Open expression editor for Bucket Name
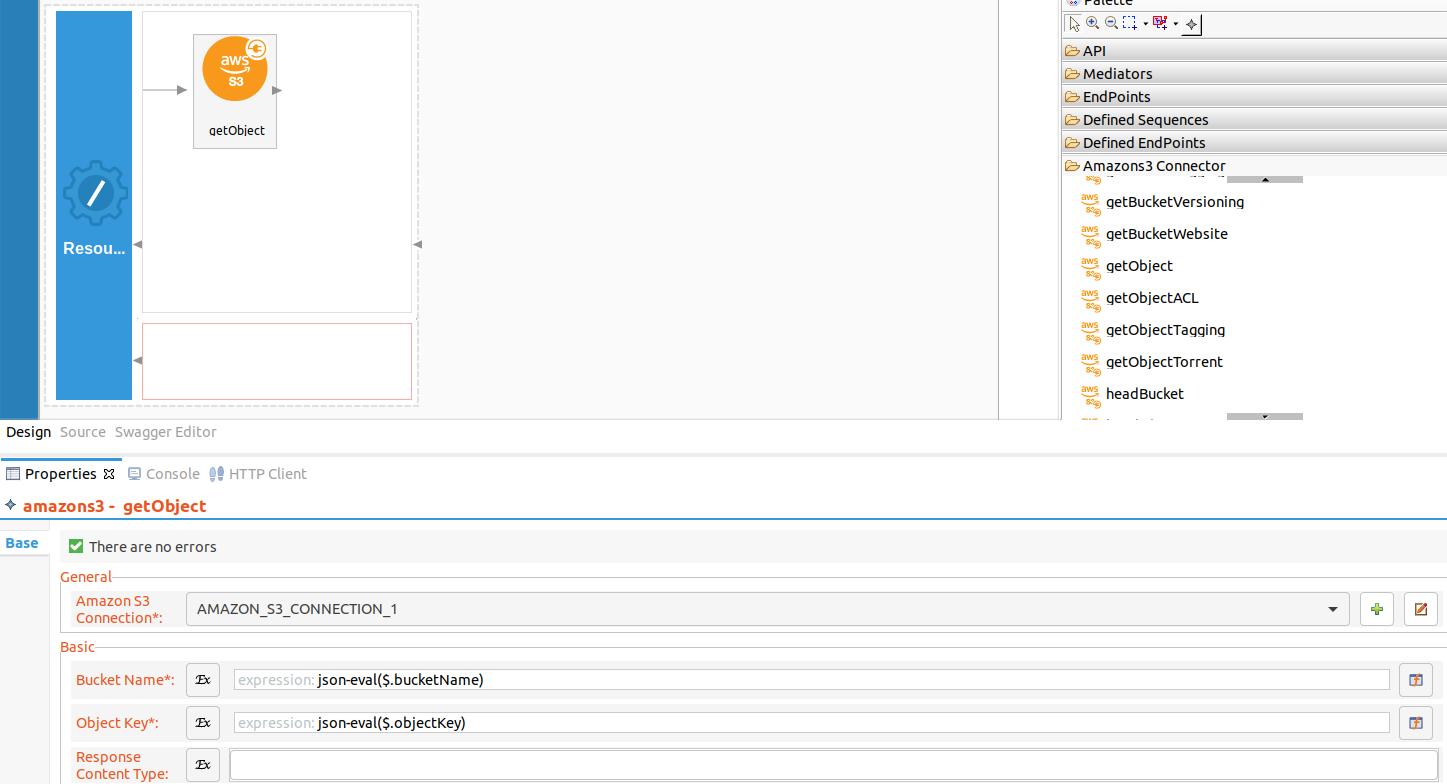 [x=1416, y=680]
